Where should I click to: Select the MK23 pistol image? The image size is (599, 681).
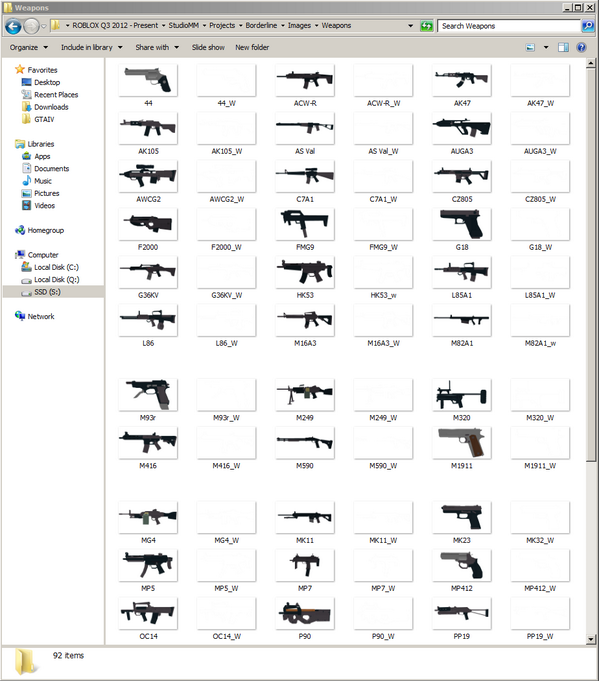click(x=462, y=517)
